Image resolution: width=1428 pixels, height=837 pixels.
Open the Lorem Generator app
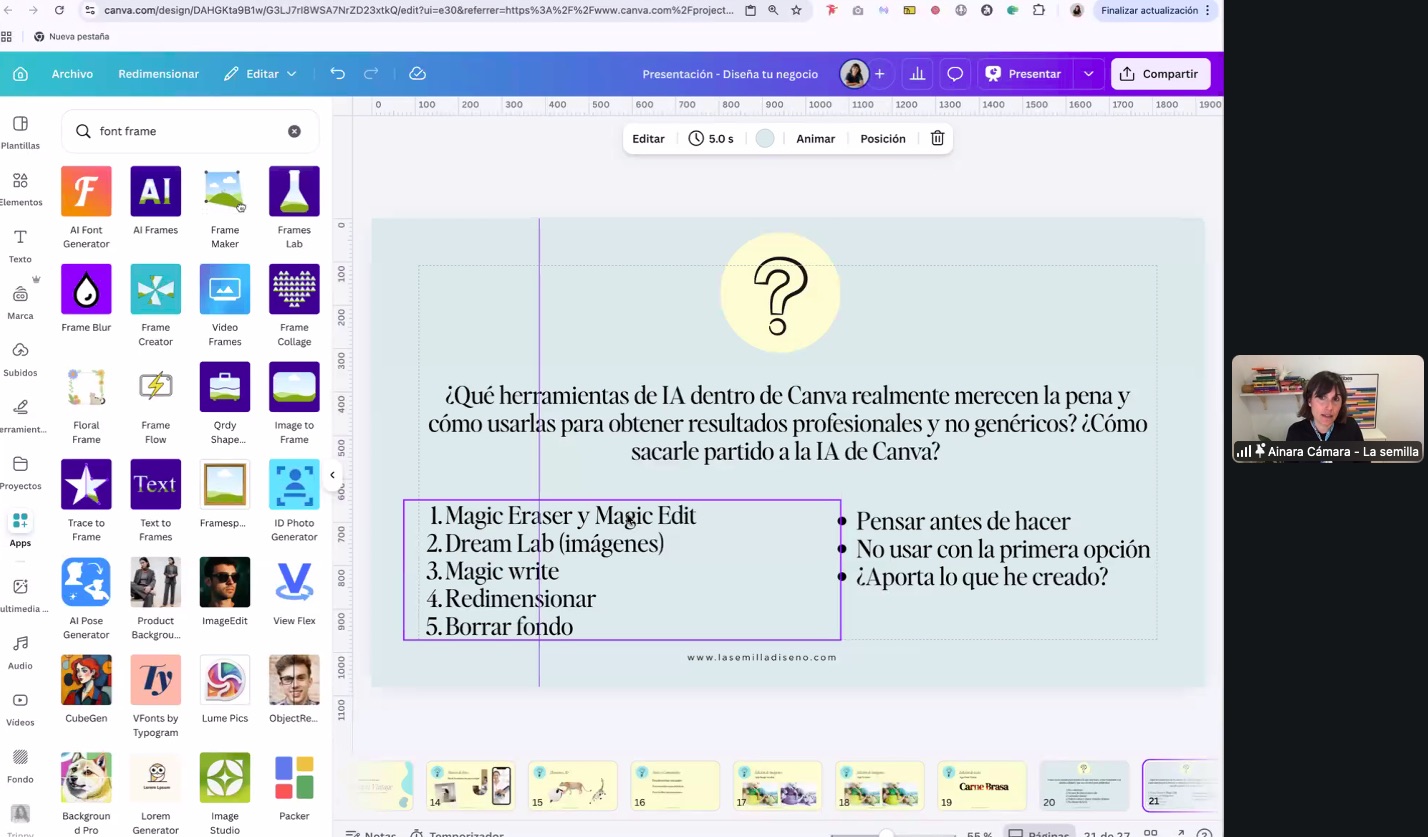click(155, 778)
